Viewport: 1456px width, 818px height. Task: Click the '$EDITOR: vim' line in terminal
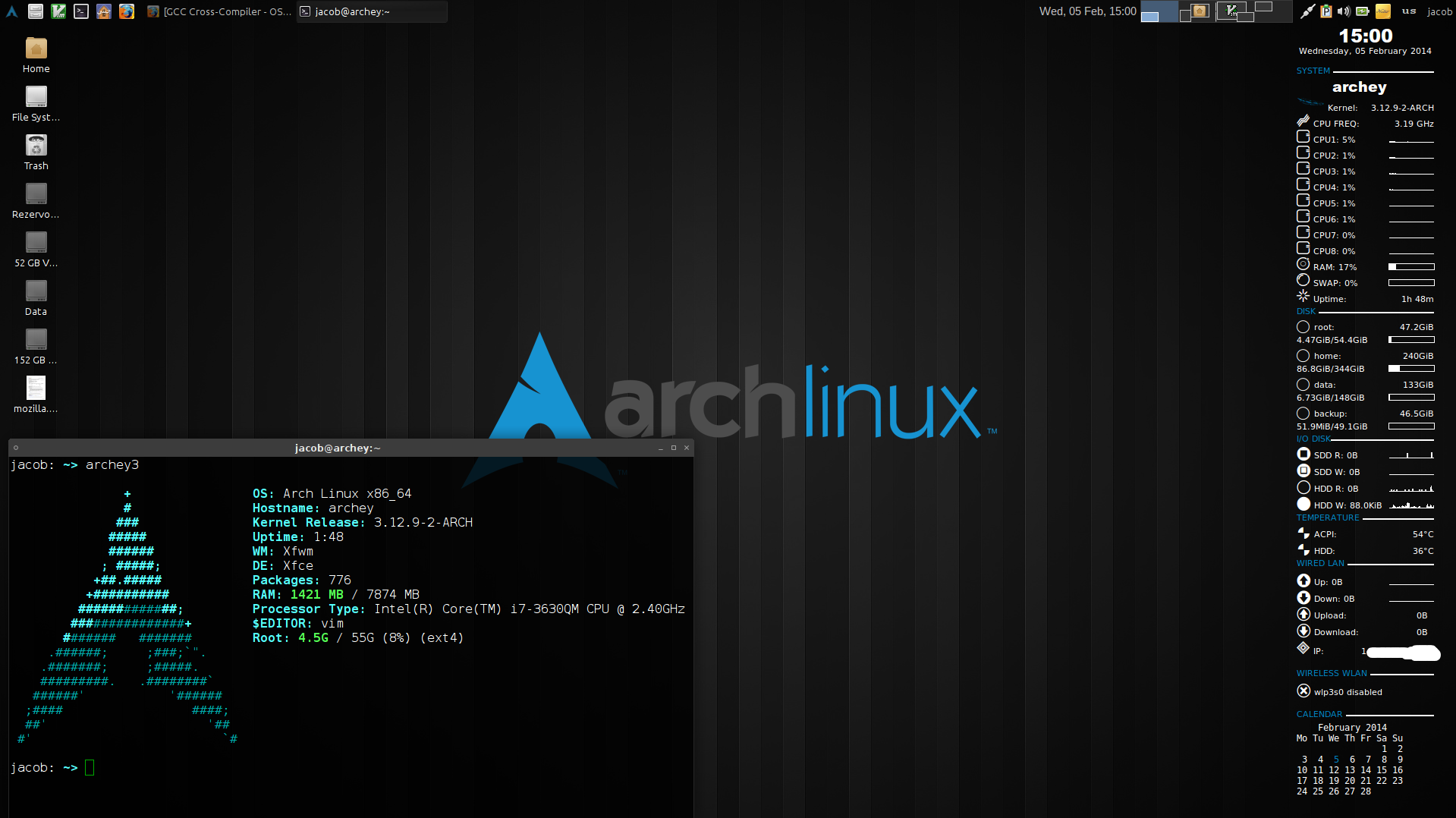[x=298, y=623]
